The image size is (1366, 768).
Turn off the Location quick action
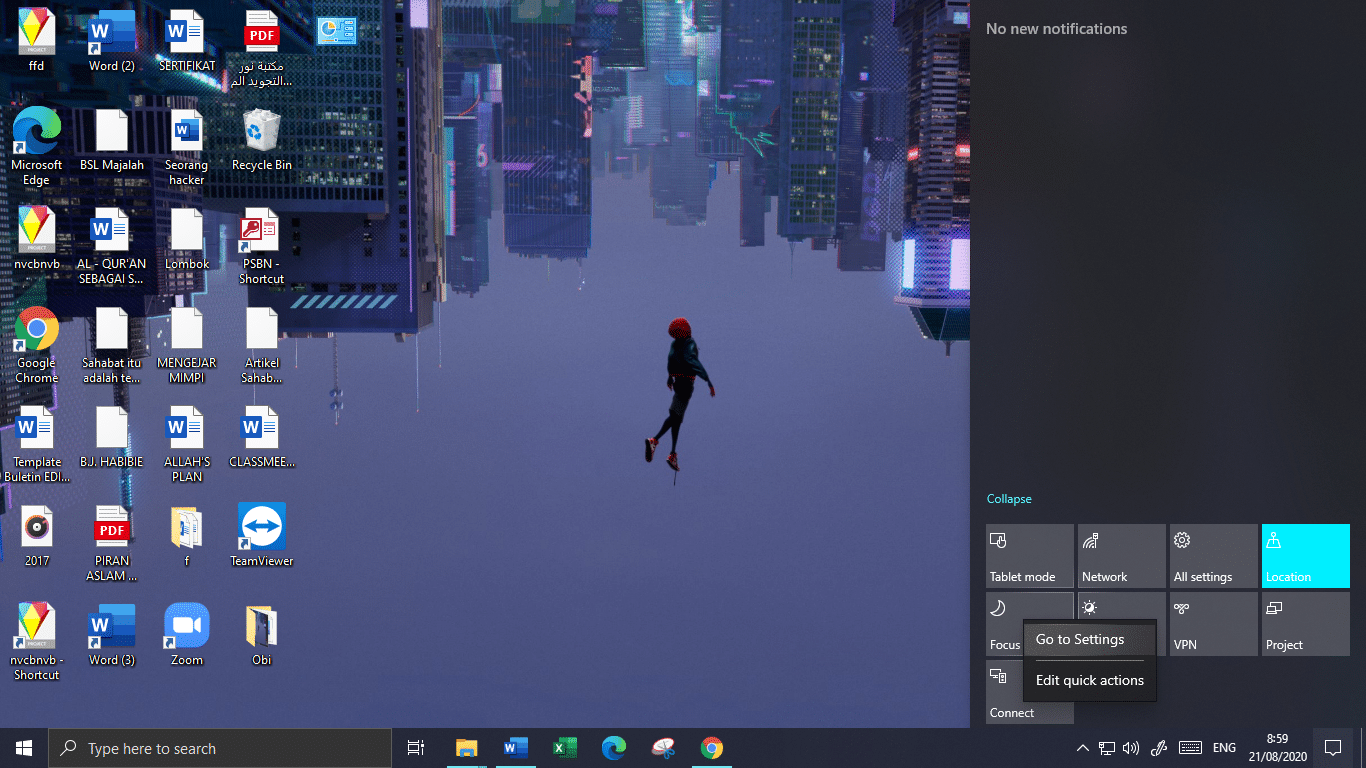coord(1306,556)
